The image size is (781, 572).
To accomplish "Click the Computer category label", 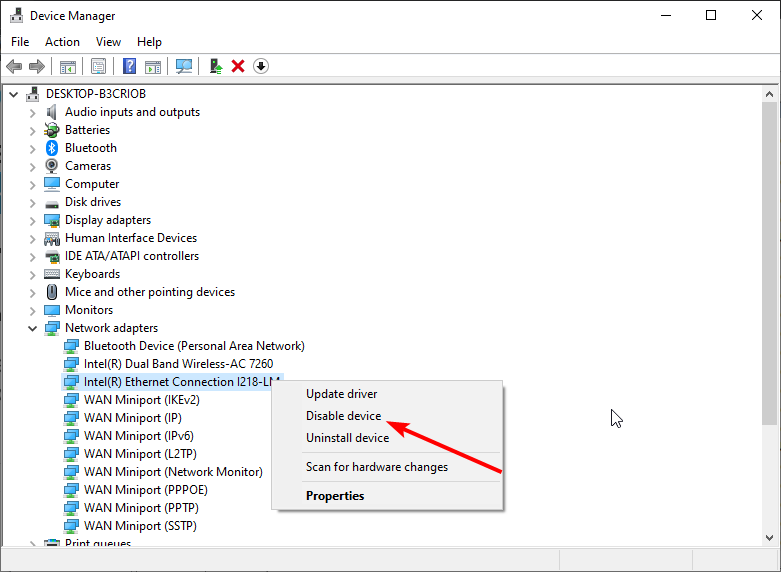I will click(92, 184).
